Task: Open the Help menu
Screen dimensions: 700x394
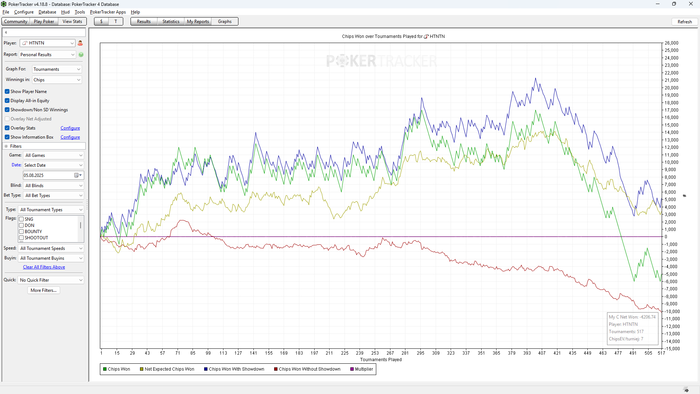Action: (135, 12)
